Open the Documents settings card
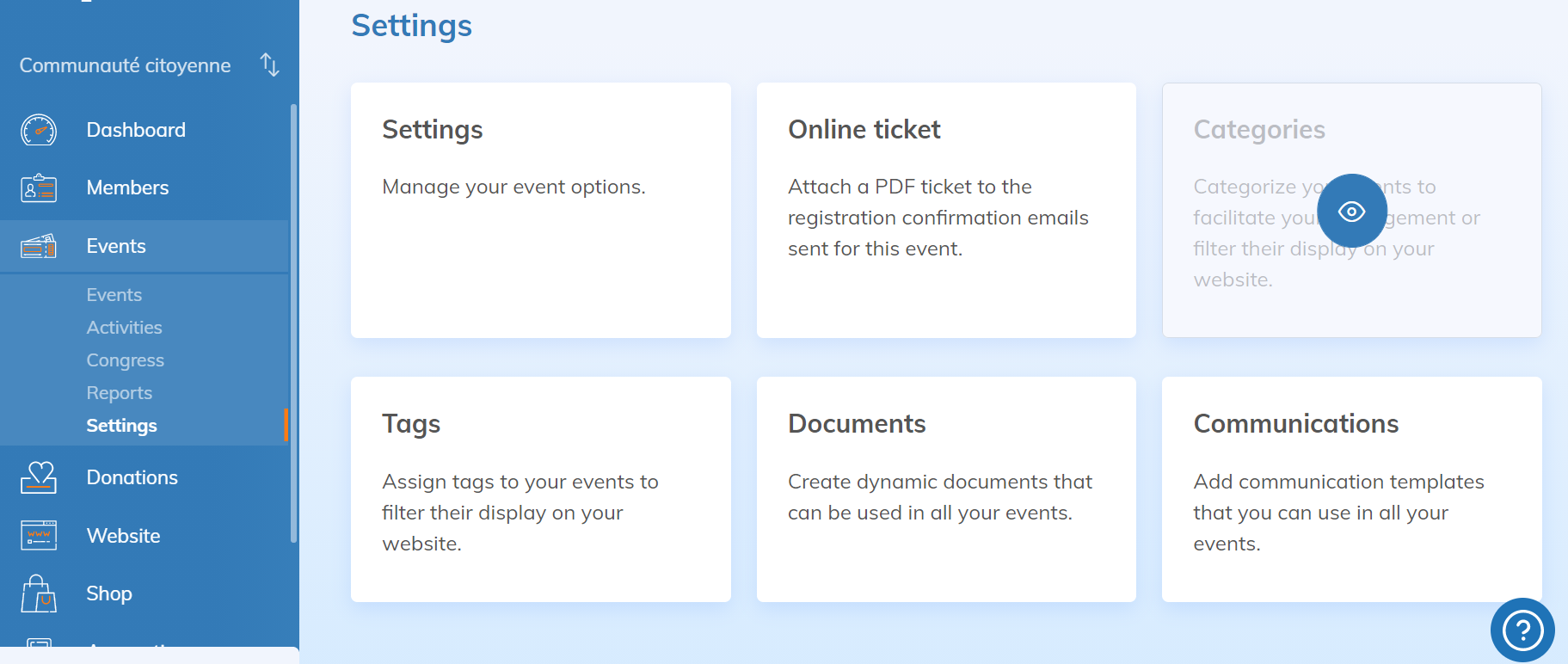Screen dimensions: 1568x664 tap(945, 489)
